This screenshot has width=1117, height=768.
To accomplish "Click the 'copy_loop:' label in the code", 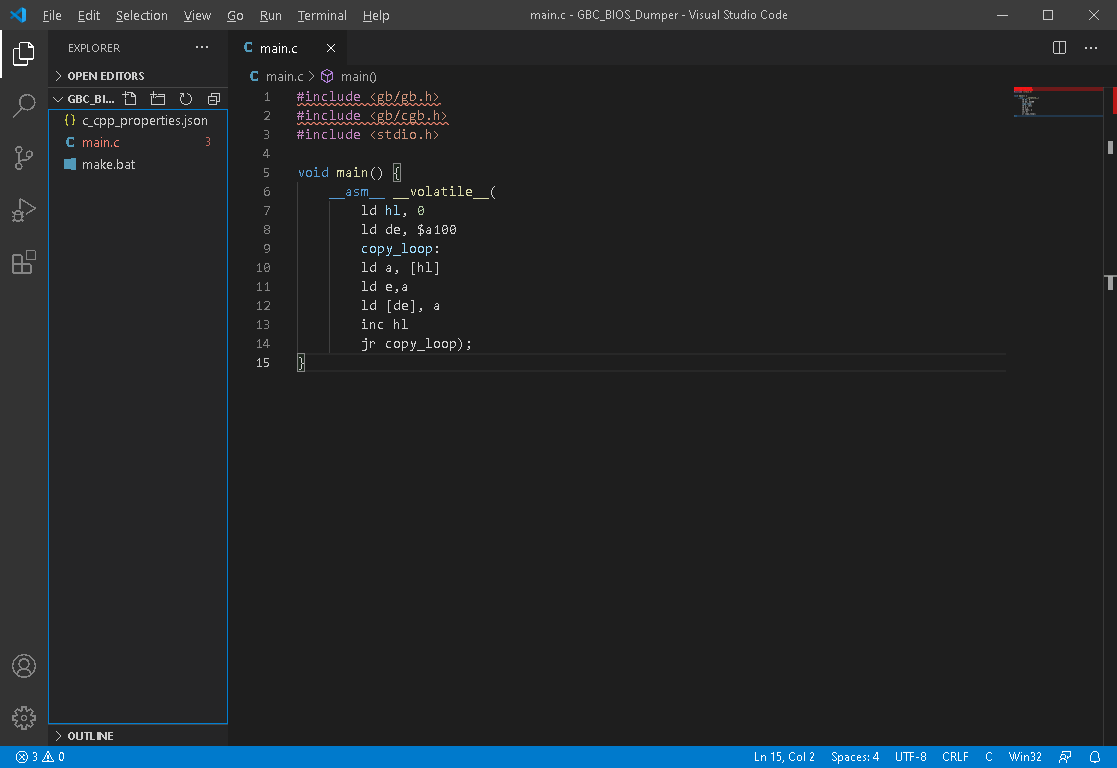I will (400, 249).
